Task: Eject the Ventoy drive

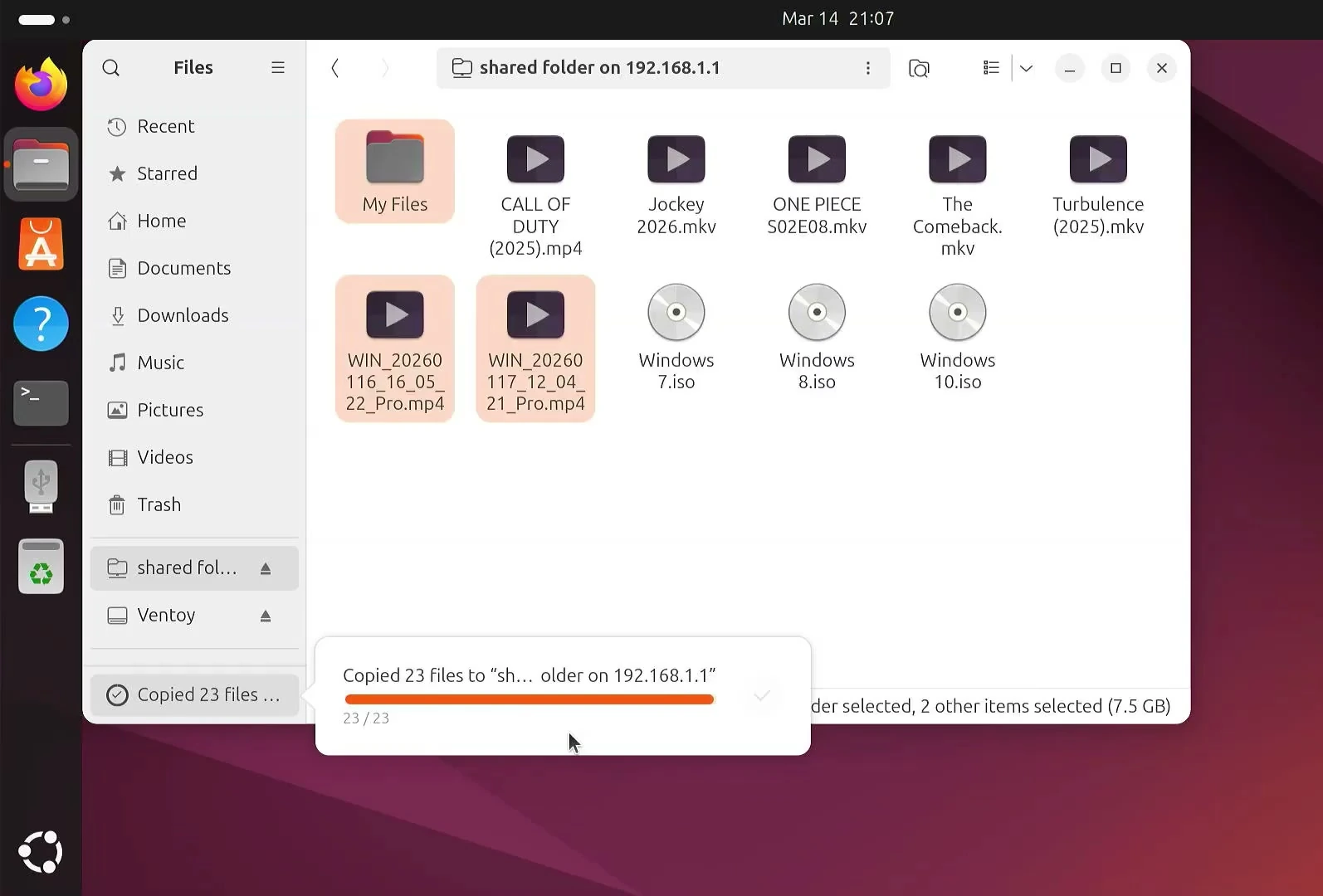Action: (x=266, y=616)
